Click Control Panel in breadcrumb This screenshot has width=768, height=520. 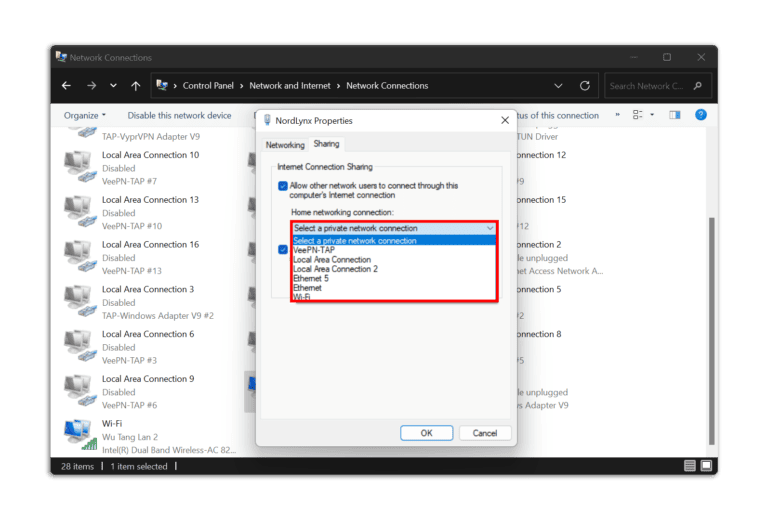[x=208, y=86]
